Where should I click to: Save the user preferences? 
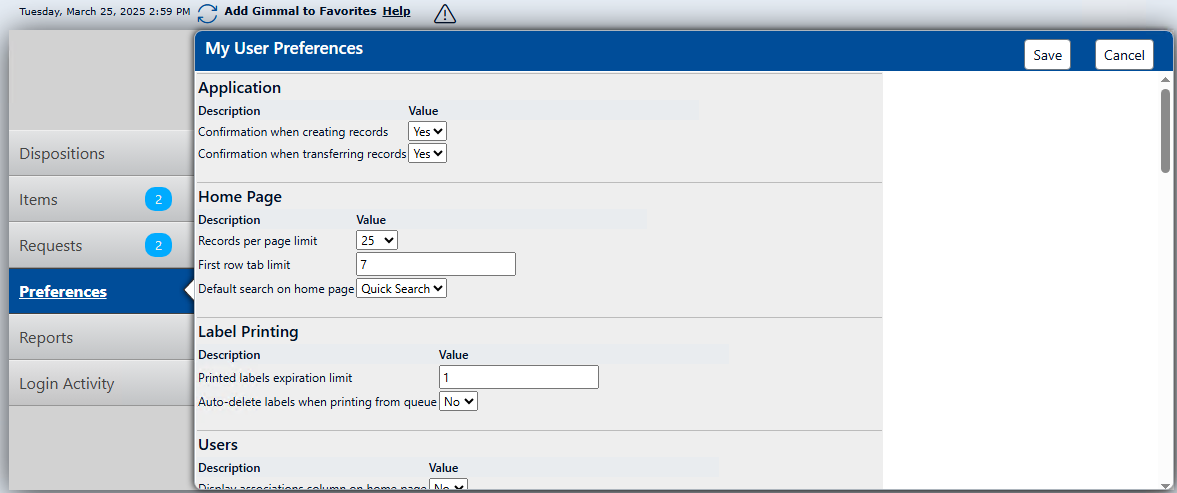click(x=1047, y=55)
